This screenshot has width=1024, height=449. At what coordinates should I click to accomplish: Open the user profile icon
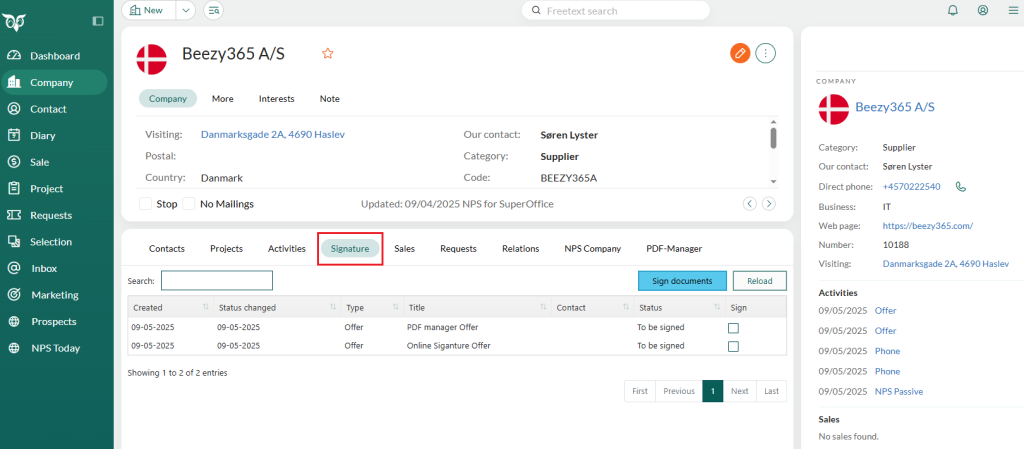click(983, 10)
